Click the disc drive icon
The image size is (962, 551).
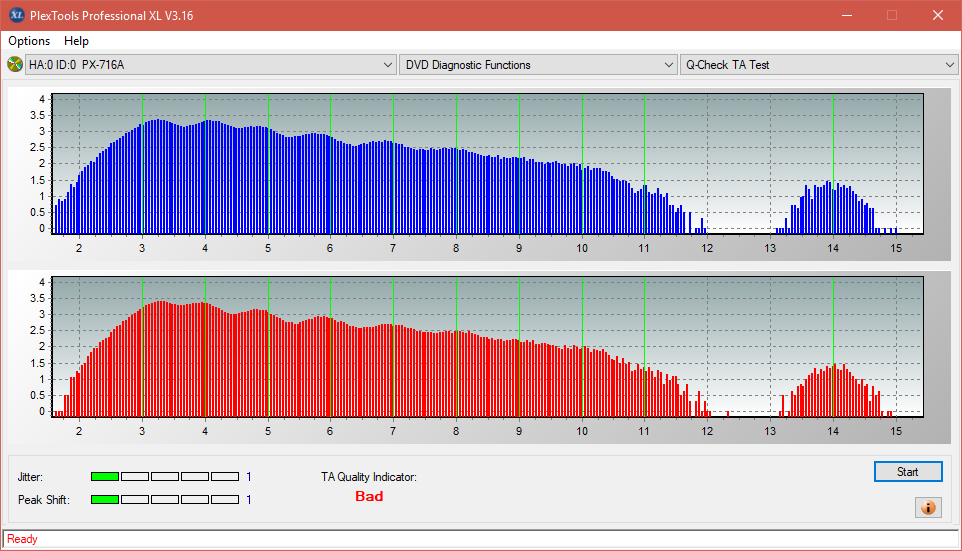14,64
